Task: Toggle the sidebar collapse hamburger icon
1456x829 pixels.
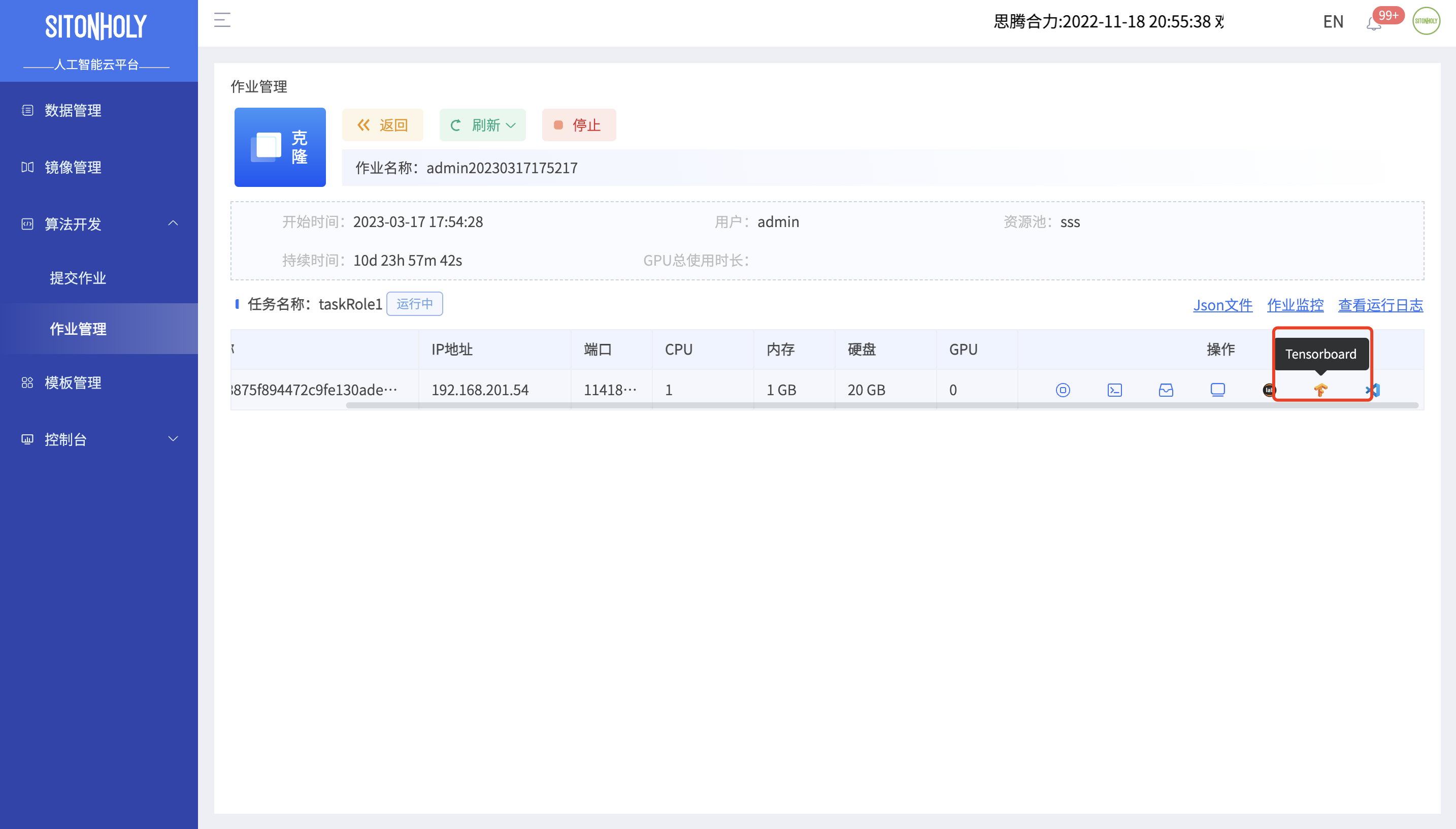Action: coord(222,20)
